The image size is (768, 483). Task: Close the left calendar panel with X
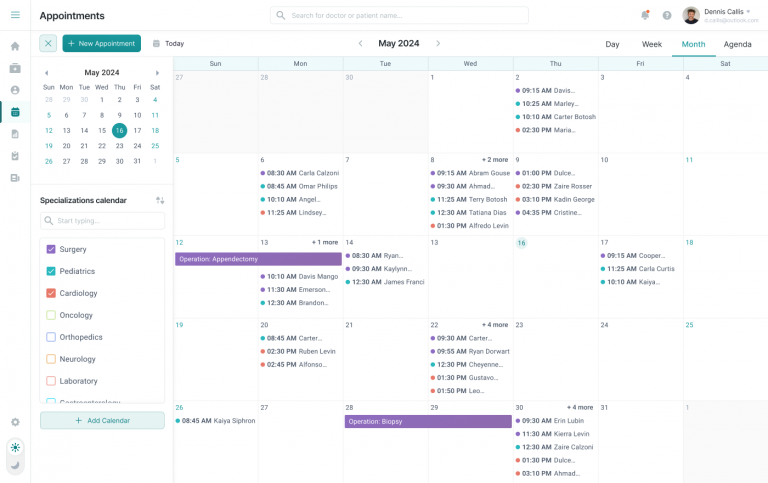(48, 43)
